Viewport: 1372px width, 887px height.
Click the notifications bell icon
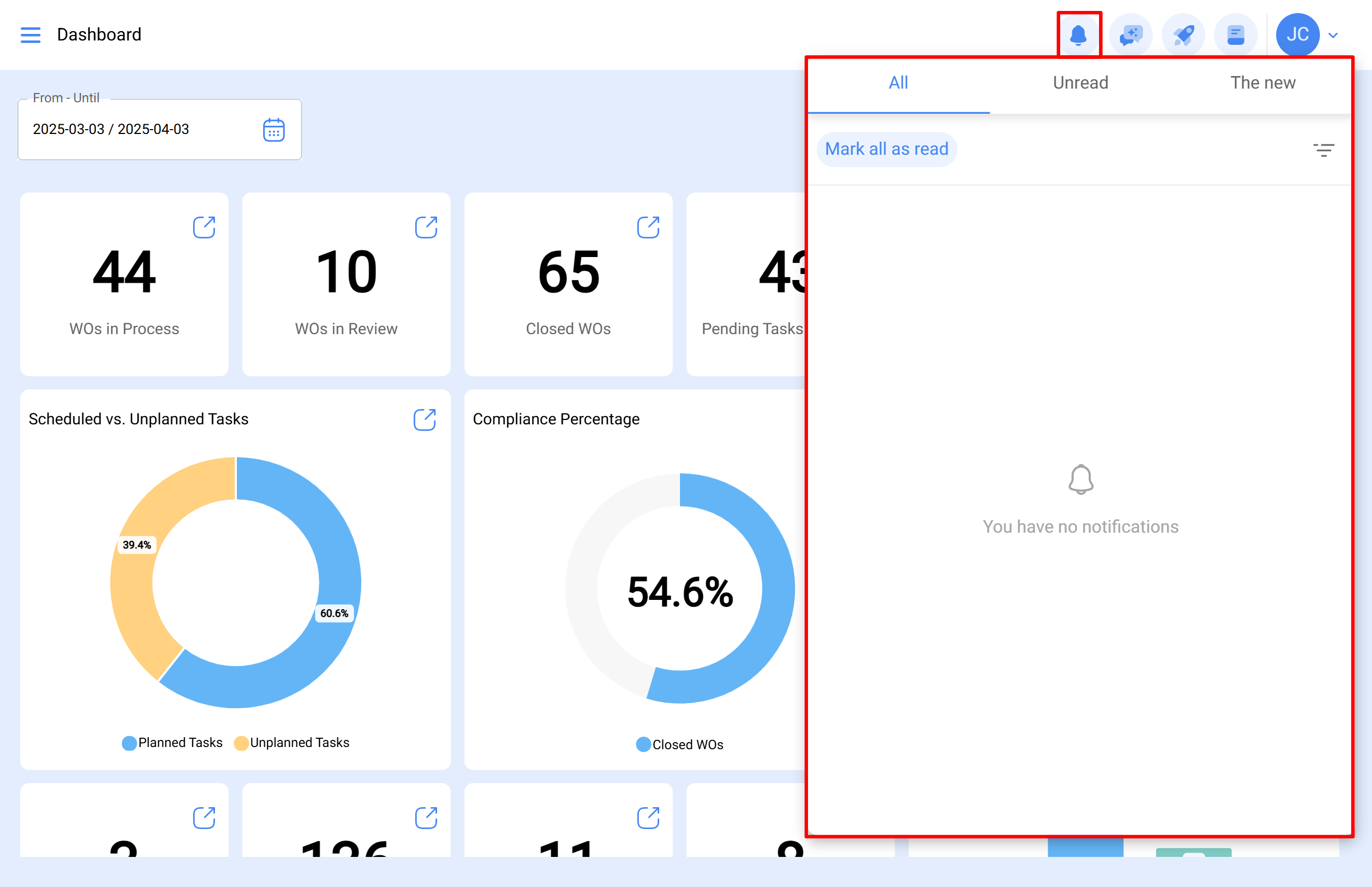click(1078, 34)
